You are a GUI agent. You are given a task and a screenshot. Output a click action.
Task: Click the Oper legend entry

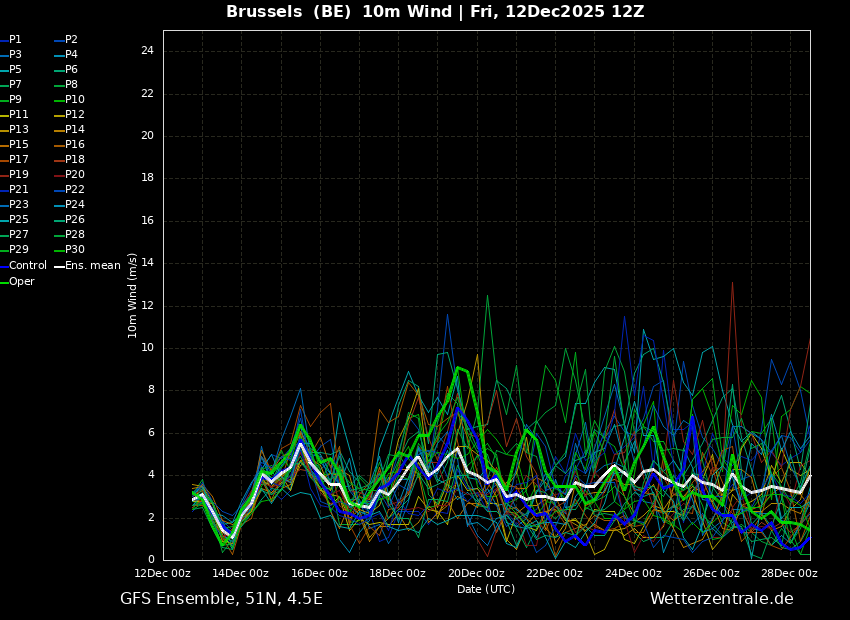[22, 282]
